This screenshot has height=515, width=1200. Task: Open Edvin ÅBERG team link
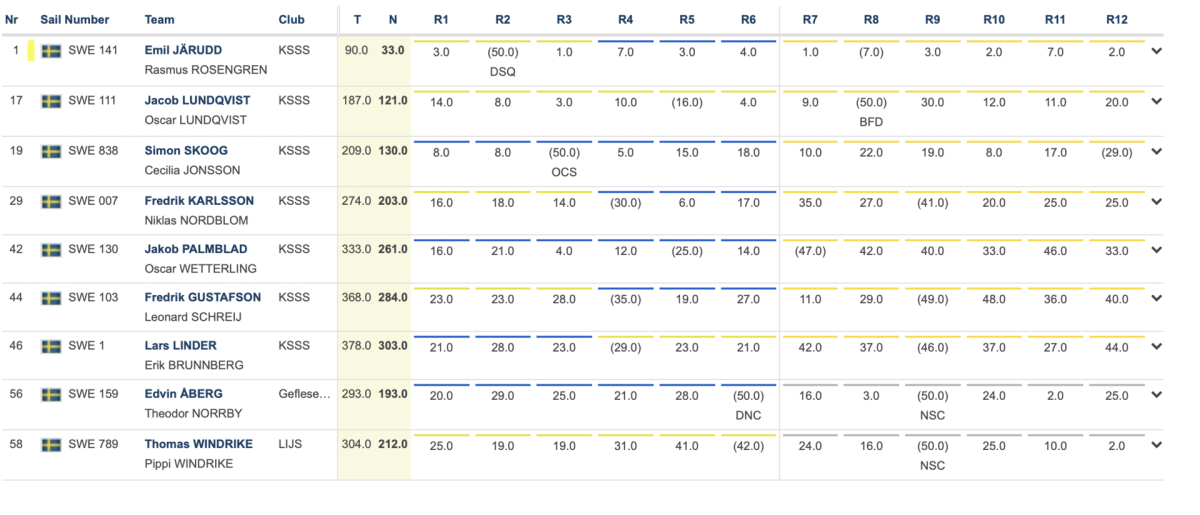pos(183,394)
